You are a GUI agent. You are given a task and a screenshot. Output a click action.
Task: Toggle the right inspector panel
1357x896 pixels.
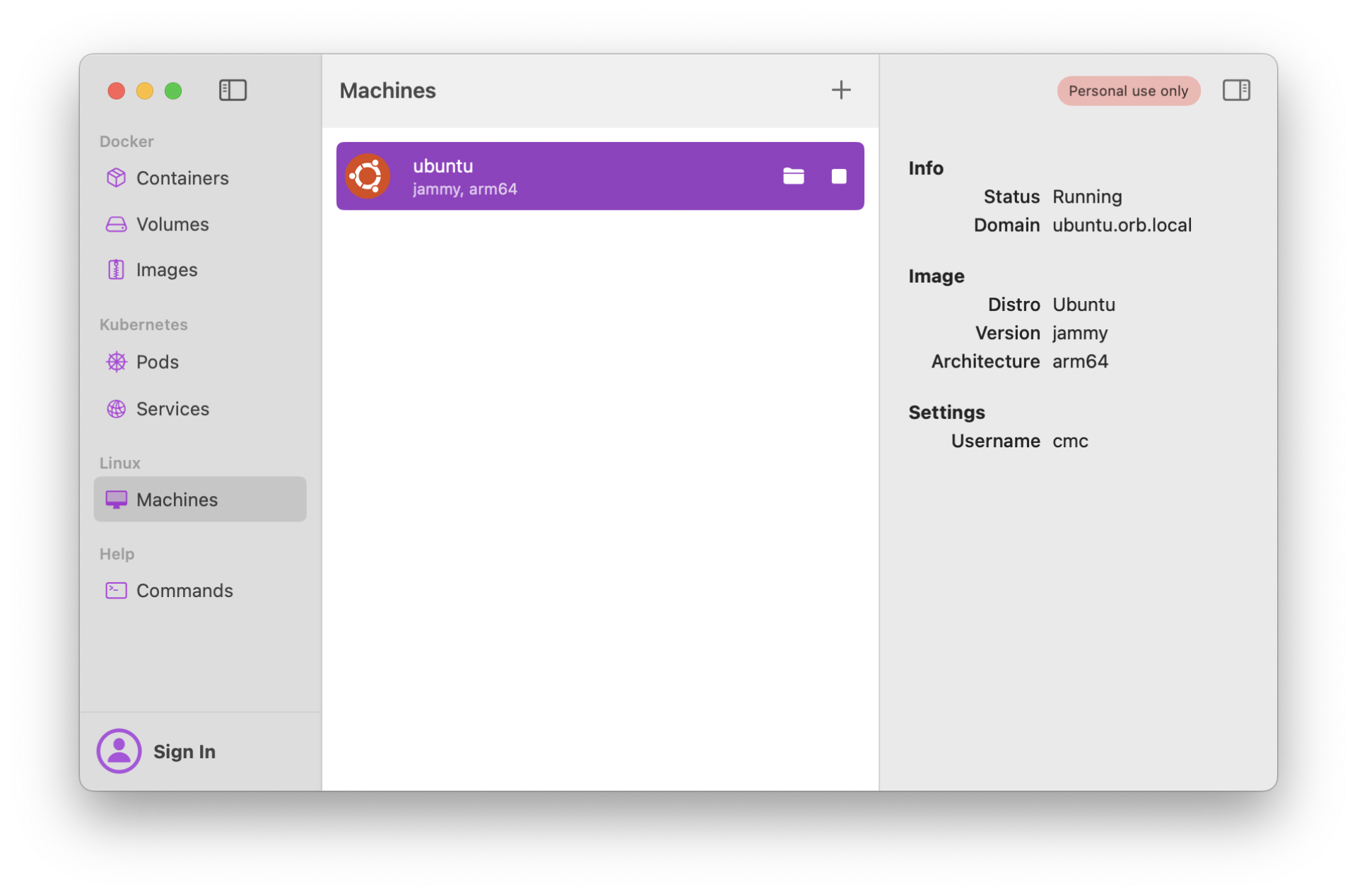pyautogui.click(x=1236, y=90)
